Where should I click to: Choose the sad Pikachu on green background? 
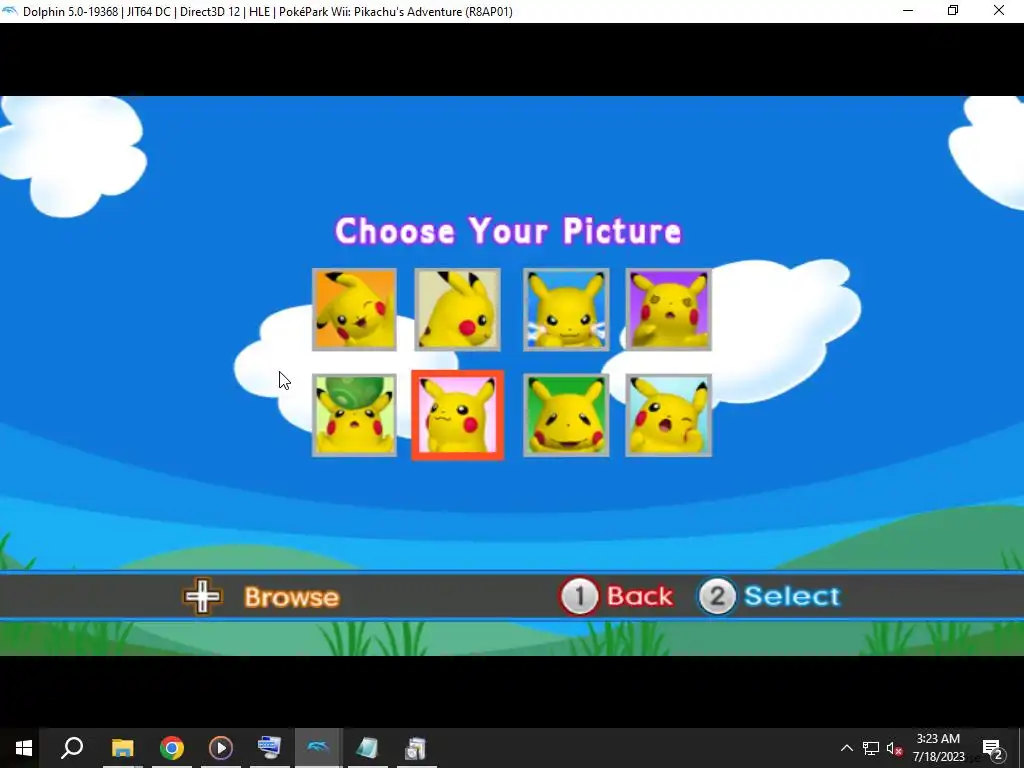pos(566,415)
